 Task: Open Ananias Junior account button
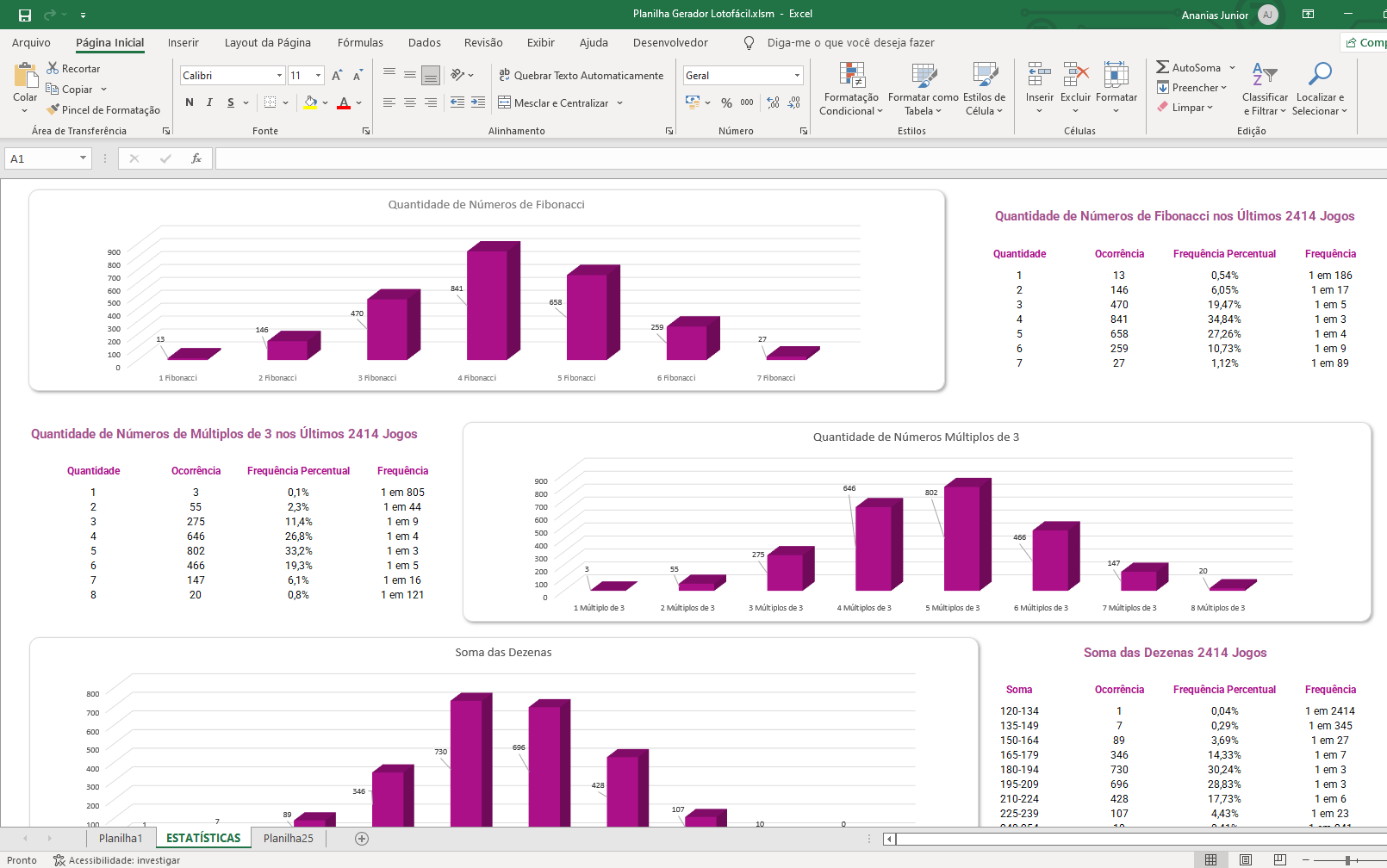pyautogui.click(x=1229, y=15)
